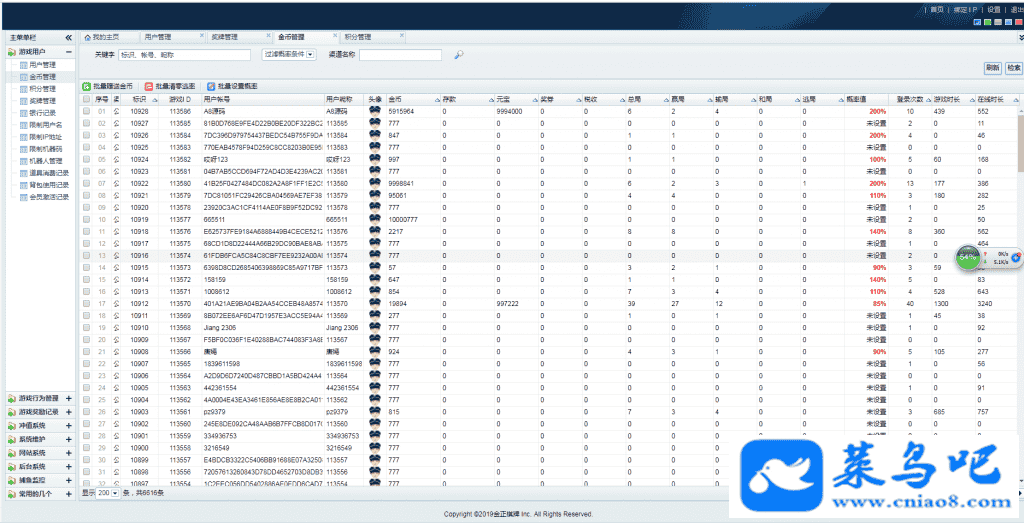Screen dimensions: 1024x523
Task: Click the sort arrow on 金币 column
Action: [435, 100]
